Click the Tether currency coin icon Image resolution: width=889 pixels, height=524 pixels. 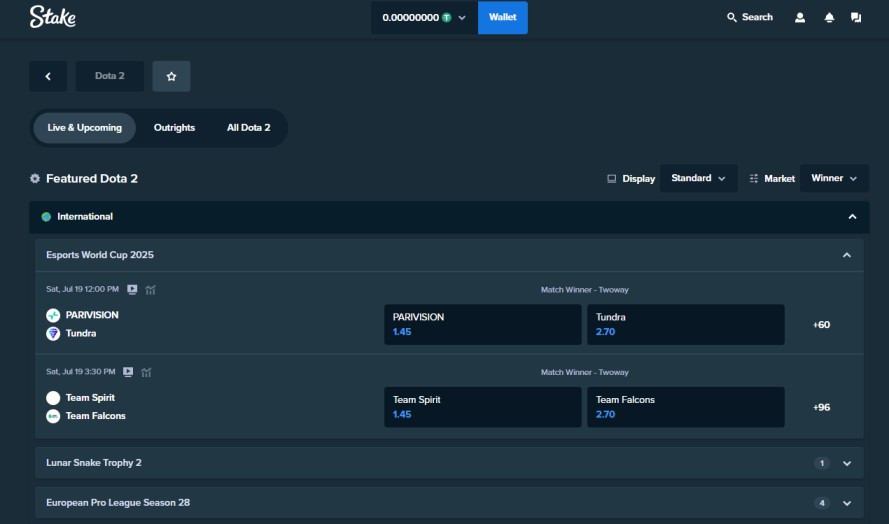coord(447,18)
